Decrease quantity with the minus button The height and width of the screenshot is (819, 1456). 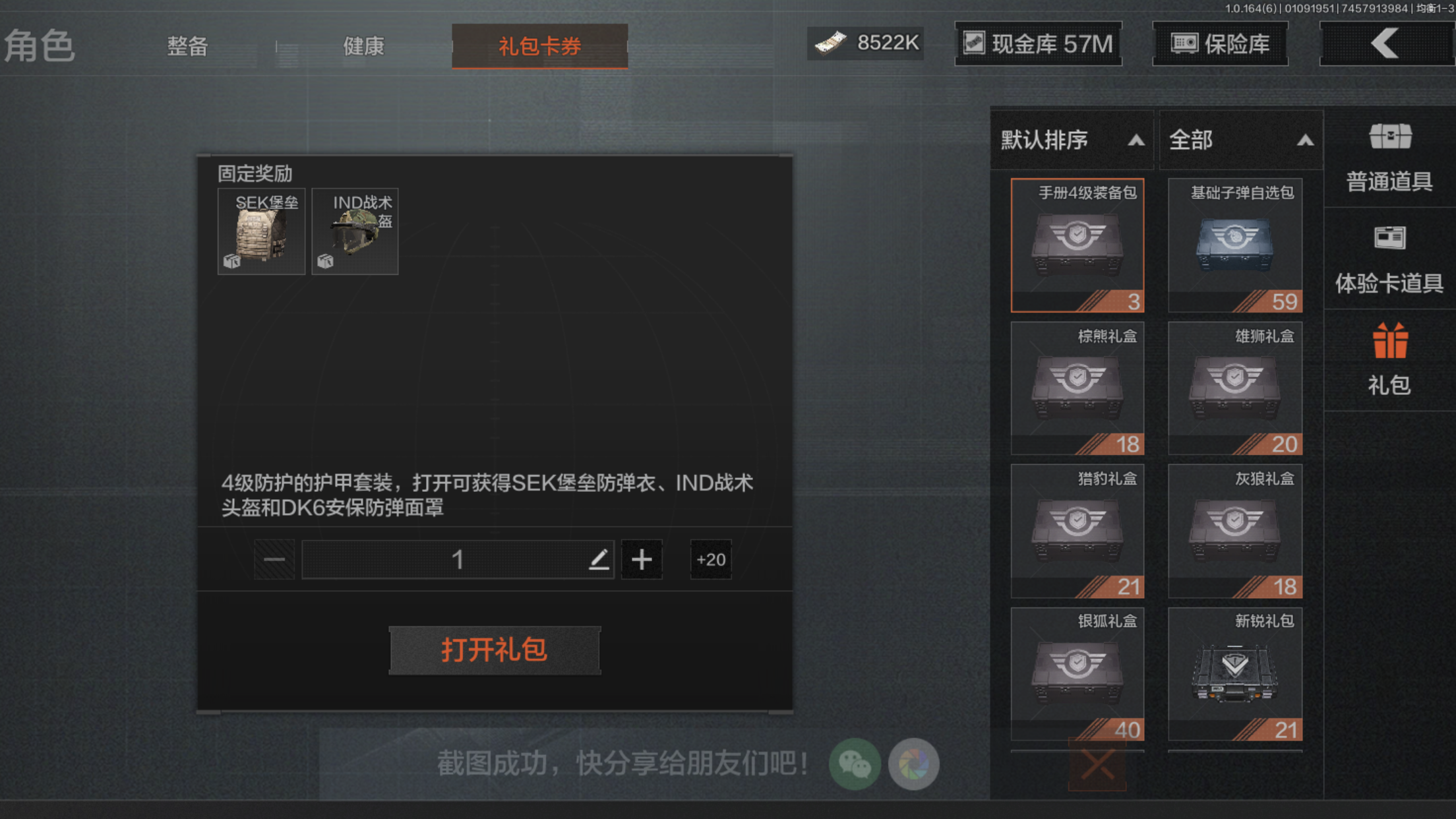click(274, 559)
